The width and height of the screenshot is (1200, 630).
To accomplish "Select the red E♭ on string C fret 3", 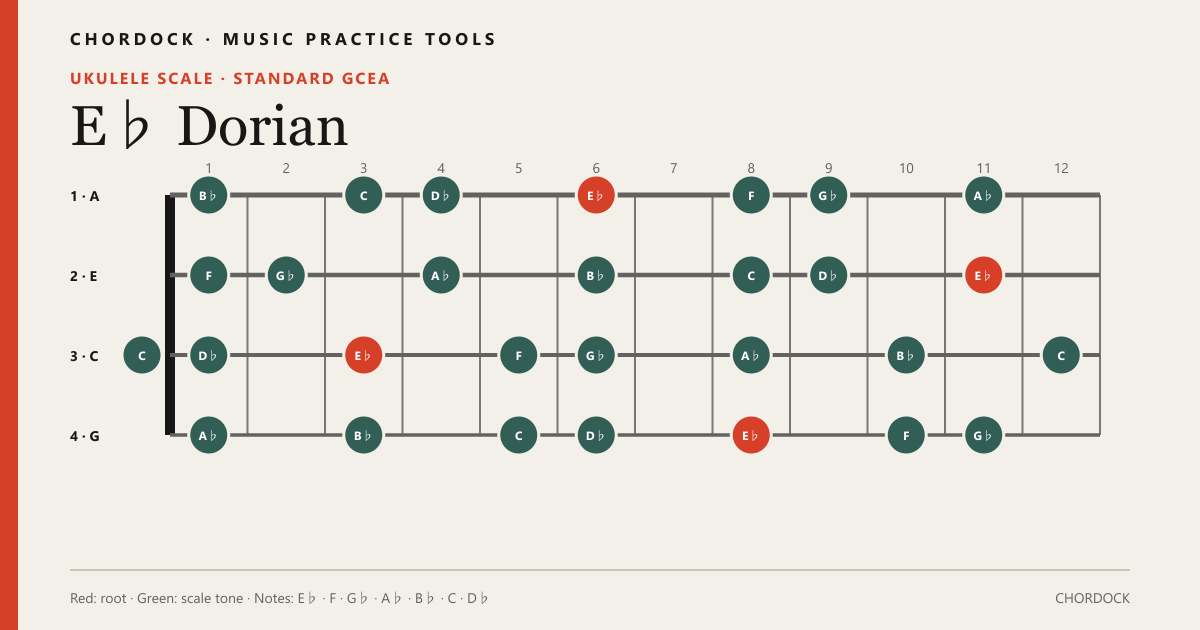I will click(x=364, y=355).
